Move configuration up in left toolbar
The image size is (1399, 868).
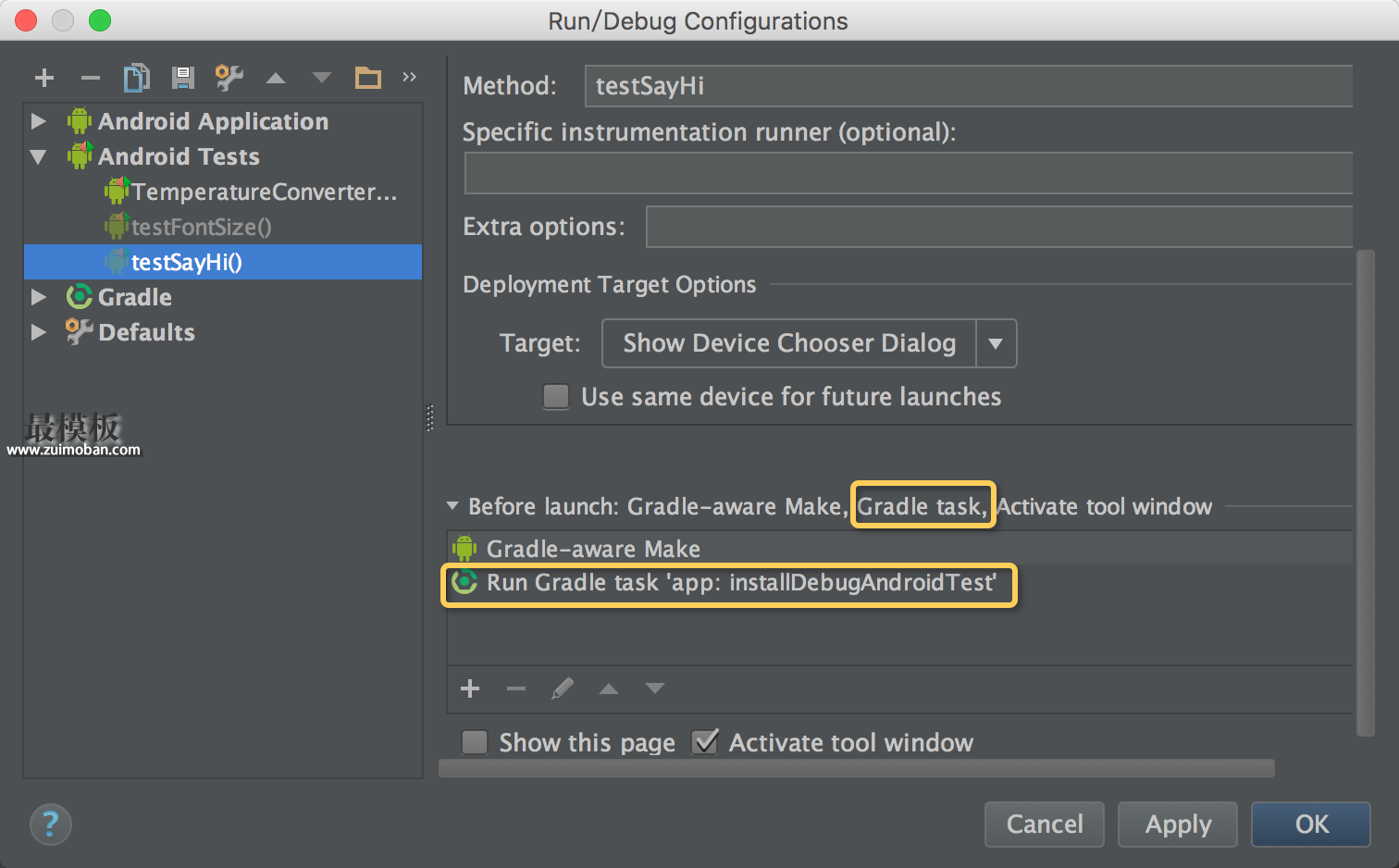(x=276, y=78)
